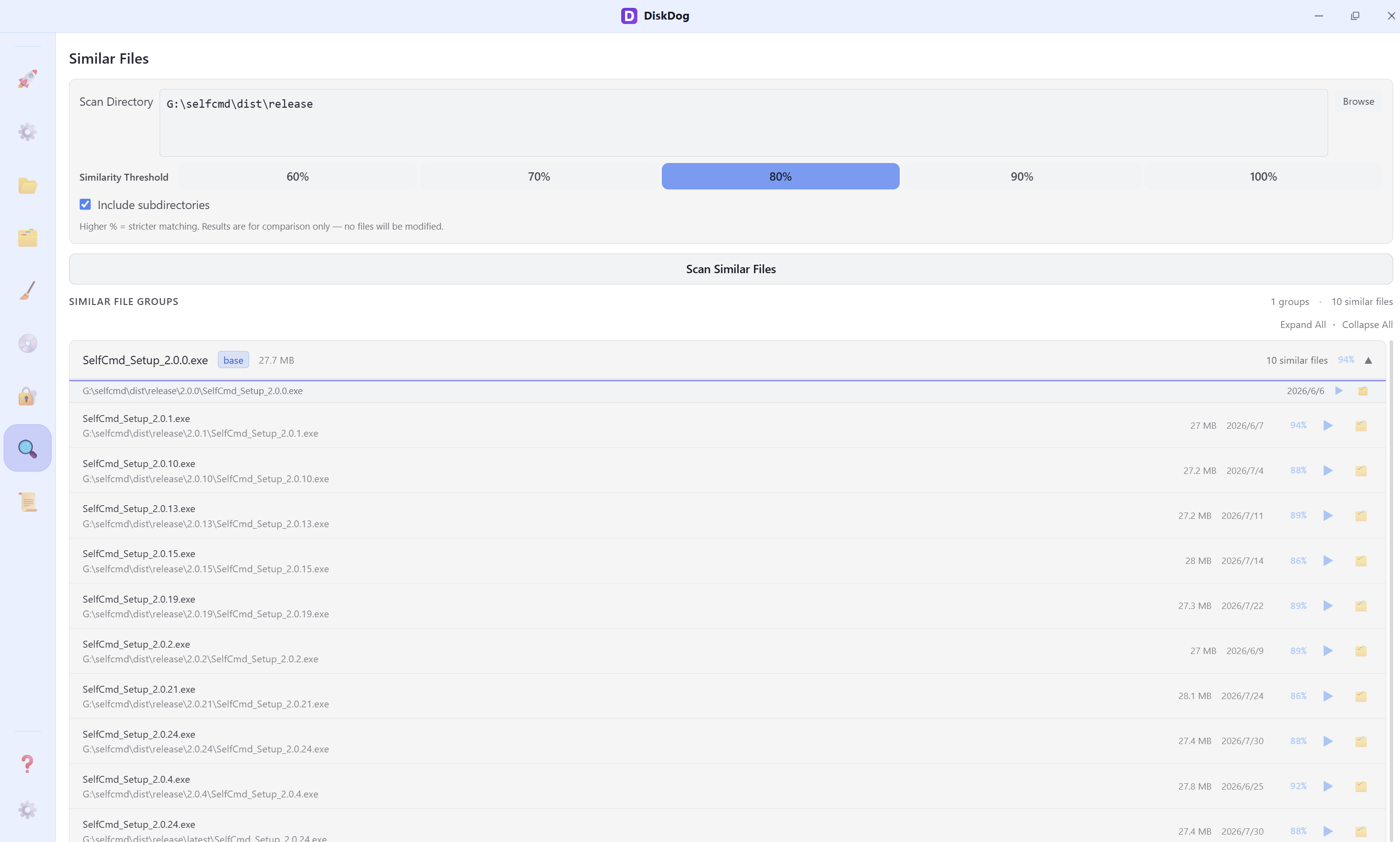The height and width of the screenshot is (842, 1400).
Task: Select the SelfCmd_Setup_2.0.1.exe file name
Action: pos(136,419)
